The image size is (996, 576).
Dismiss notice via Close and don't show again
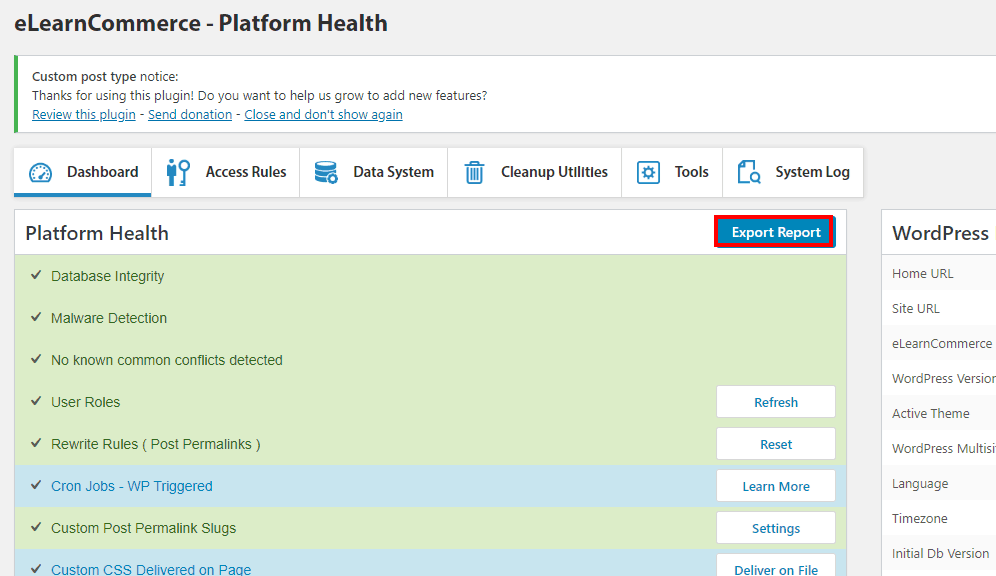pos(323,114)
